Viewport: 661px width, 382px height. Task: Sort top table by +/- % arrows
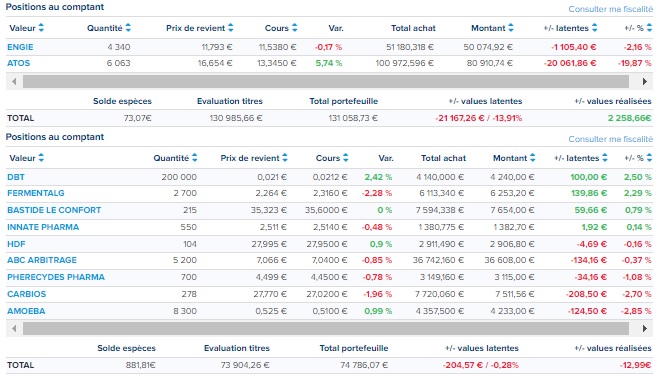tap(649, 28)
